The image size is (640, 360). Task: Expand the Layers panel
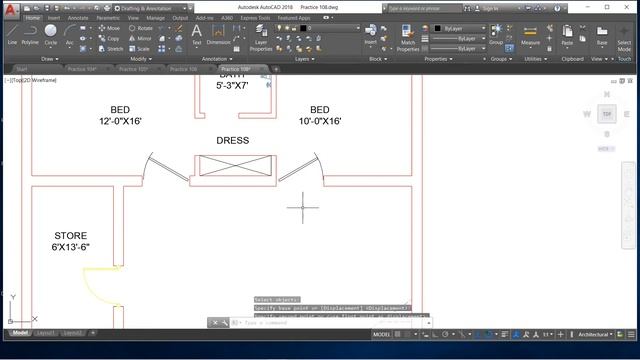304,59
